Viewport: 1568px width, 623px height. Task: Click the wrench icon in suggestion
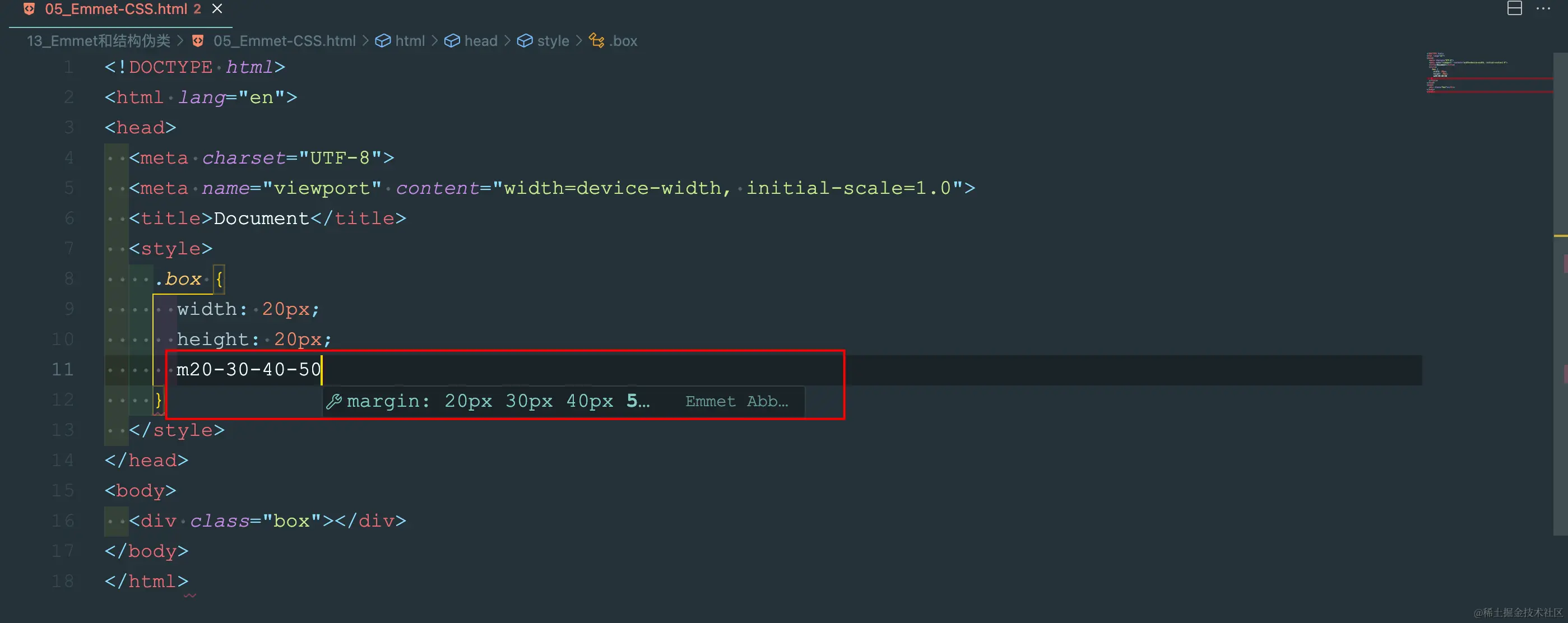[x=333, y=402]
